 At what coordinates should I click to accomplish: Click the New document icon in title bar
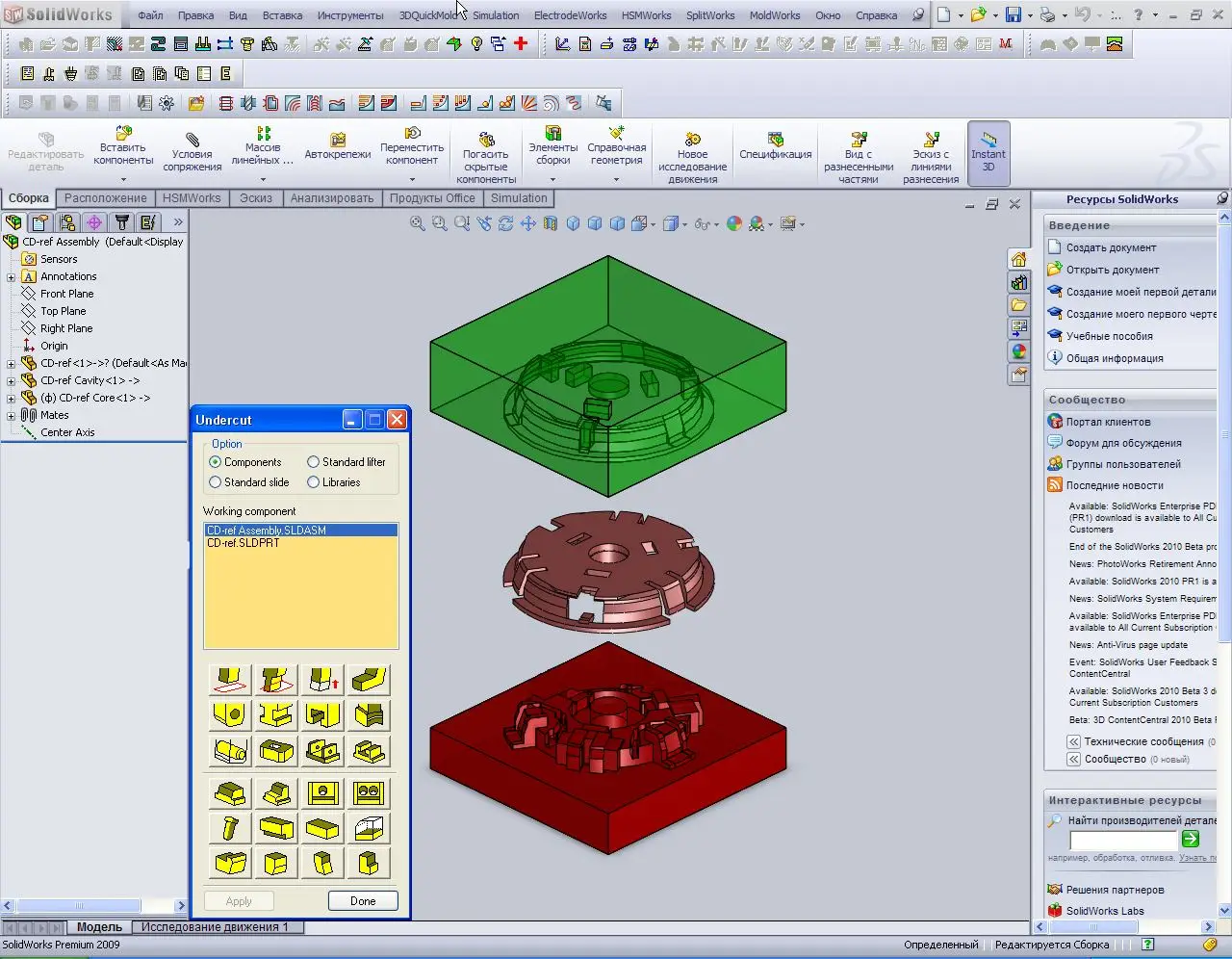[944, 14]
